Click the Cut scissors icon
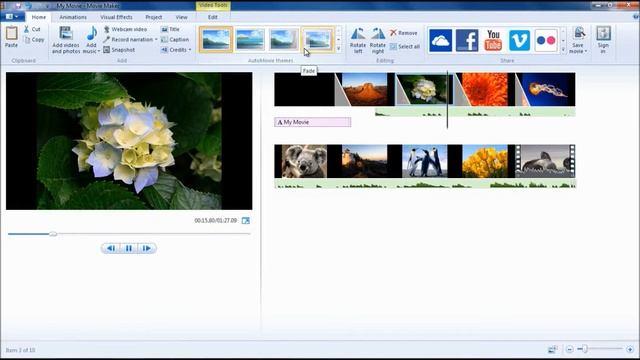 coord(27,29)
